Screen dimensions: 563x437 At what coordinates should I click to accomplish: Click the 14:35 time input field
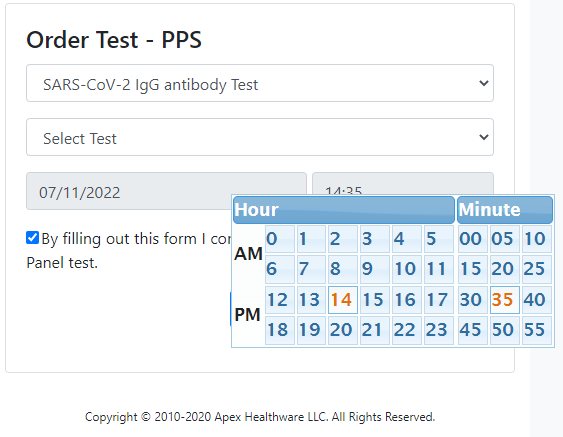click(403, 184)
